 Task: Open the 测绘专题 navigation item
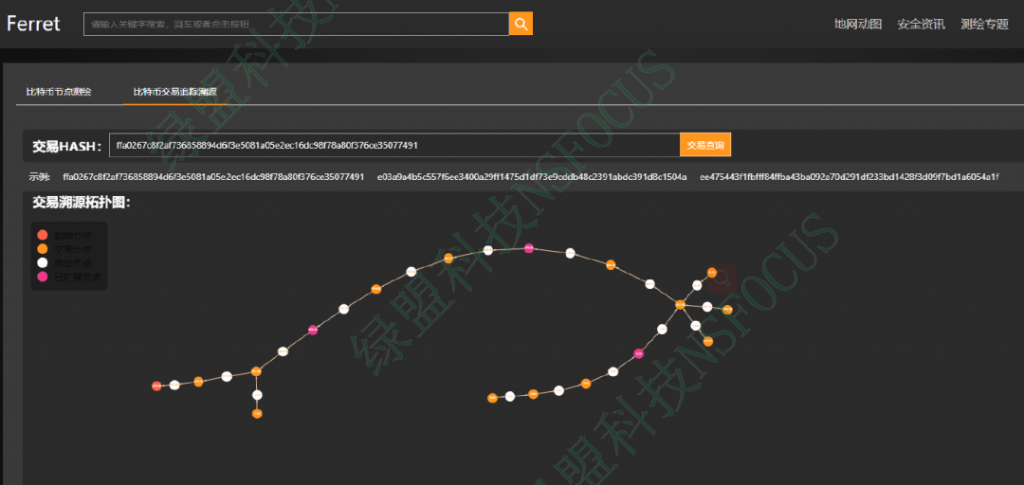click(985, 24)
